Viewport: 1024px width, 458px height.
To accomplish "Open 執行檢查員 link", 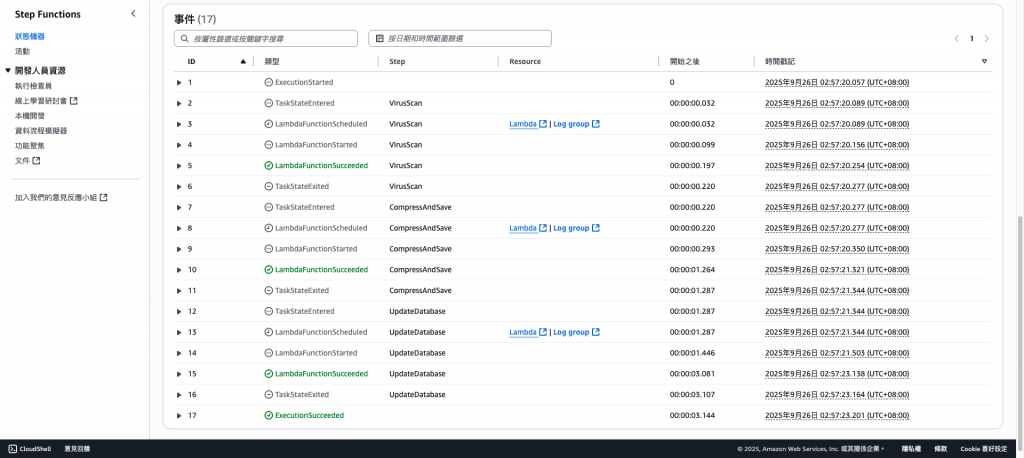I will (x=33, y=86).
